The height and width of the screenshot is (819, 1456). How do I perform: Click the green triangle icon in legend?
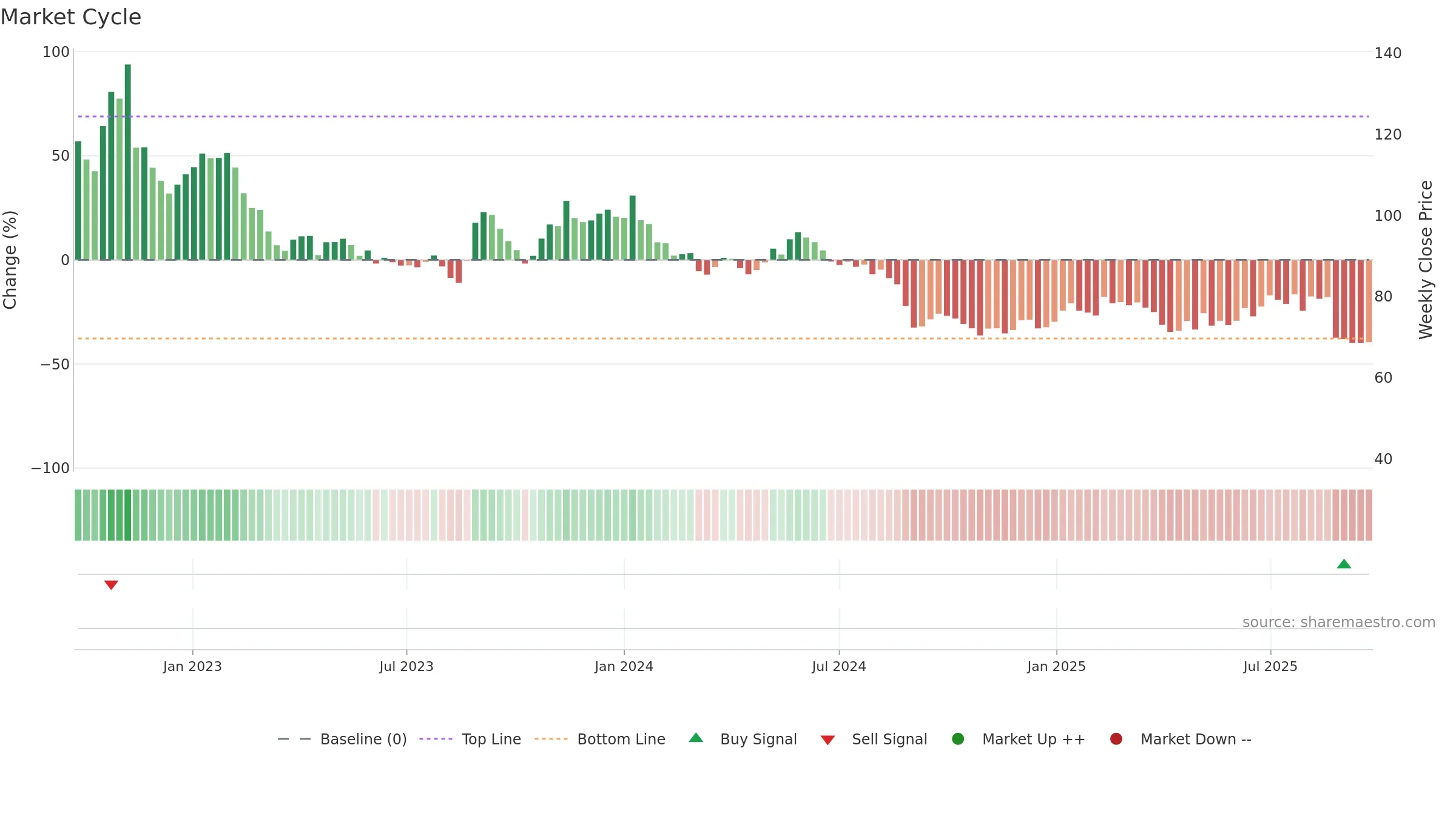[696, 738]
